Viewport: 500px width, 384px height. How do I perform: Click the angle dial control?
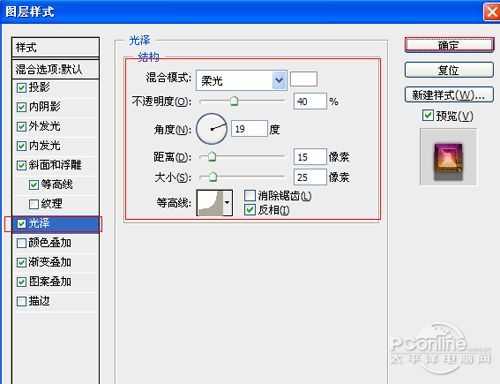click(212, 129)
